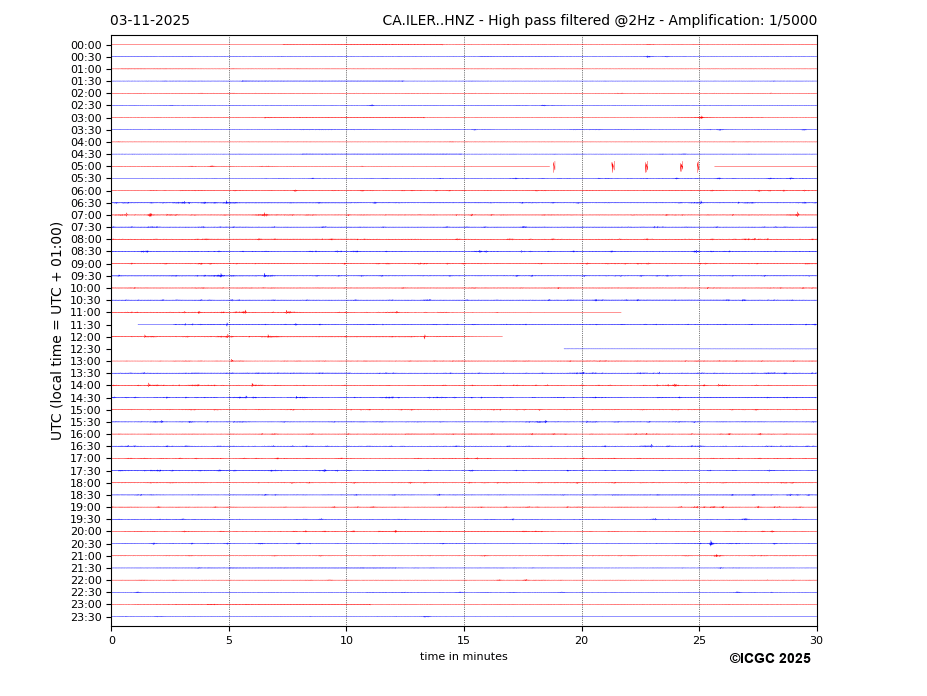Click the date label 03-11-2025
927x696 pixels.
pos(150,21)
